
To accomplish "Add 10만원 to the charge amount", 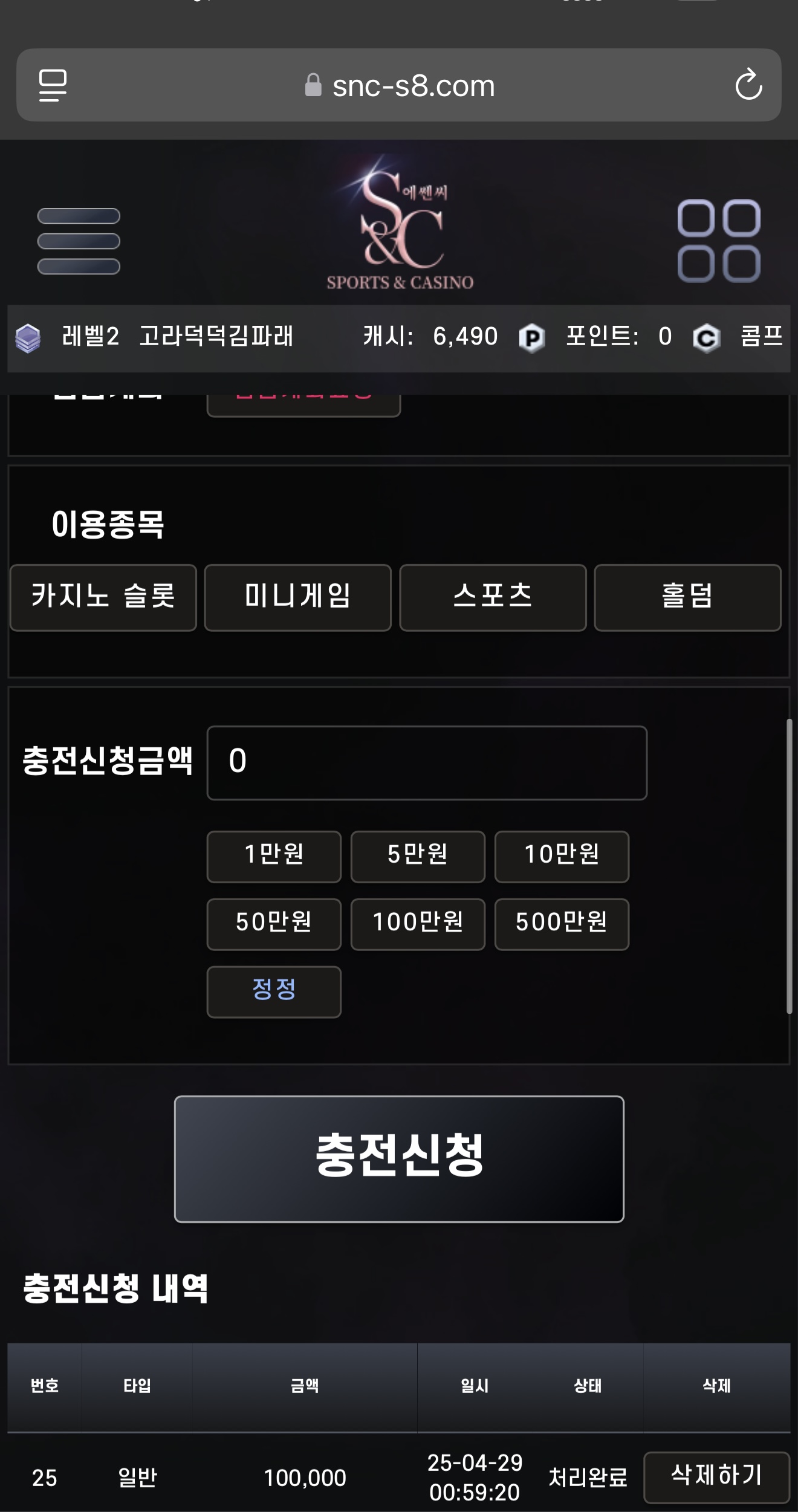I will point(562,857).
